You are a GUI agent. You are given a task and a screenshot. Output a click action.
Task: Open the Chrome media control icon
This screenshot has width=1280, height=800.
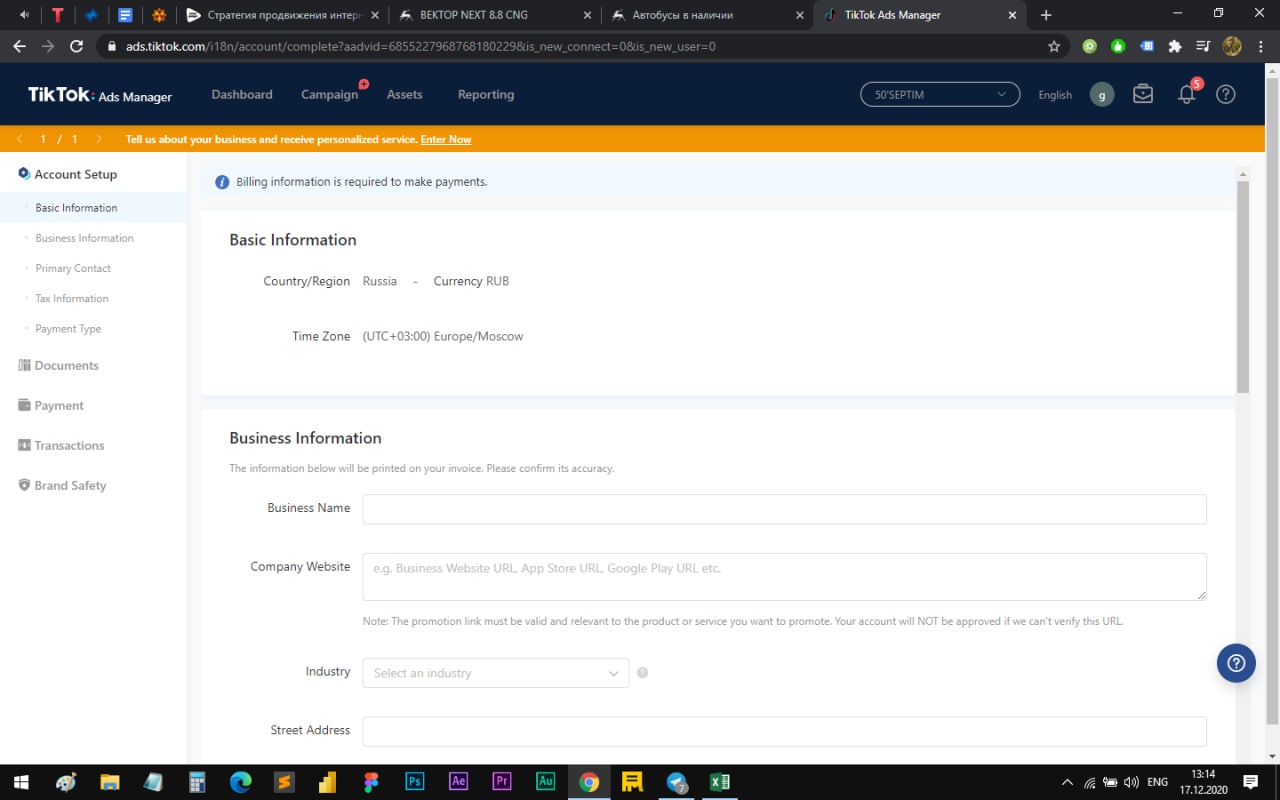click(x=1203, y=46)
